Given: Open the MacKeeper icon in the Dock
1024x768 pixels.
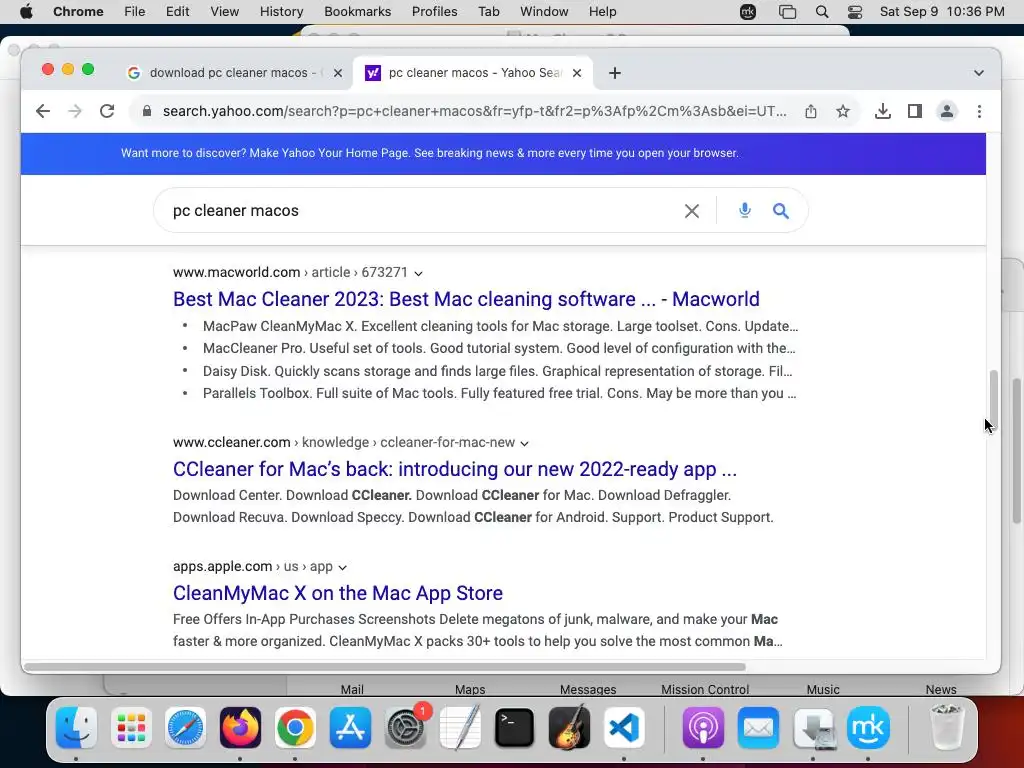Looking at the screenshot, I should point(868,728).
